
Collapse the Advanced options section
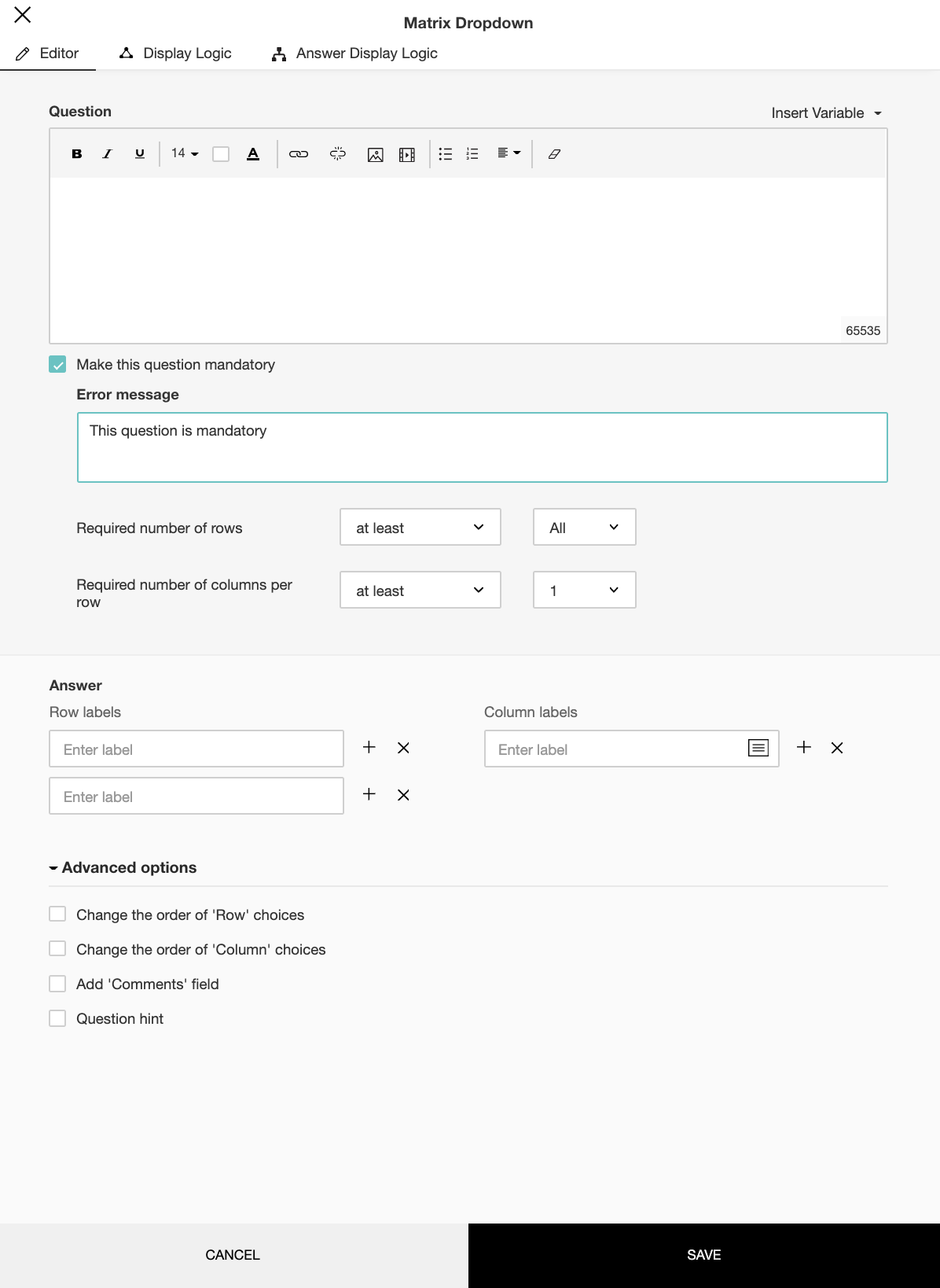click(123, 867)
